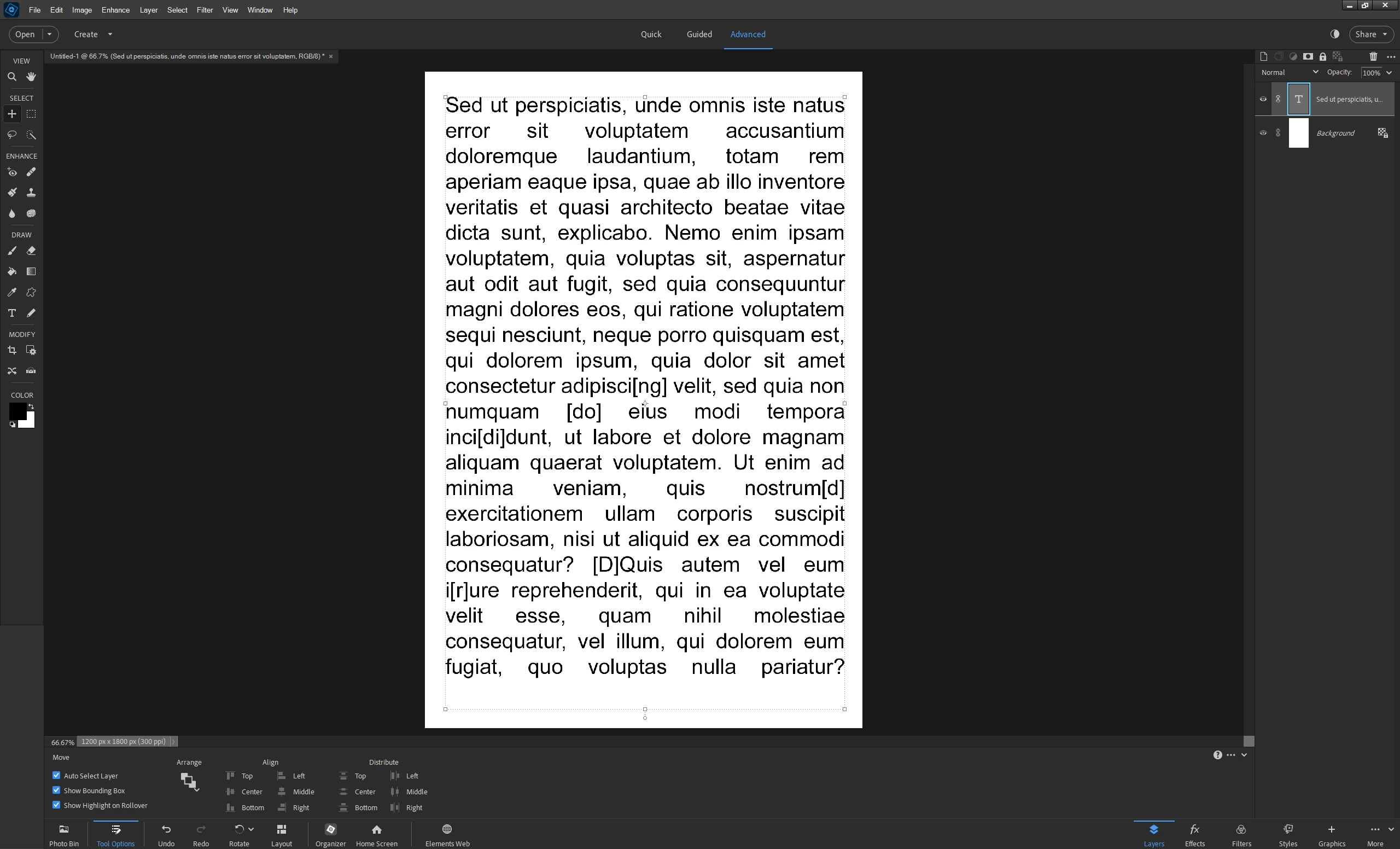Screen dimensions: 1400x849
Task: Uncheck Auto Select Layer checkbox
Action: coord(56,775)
